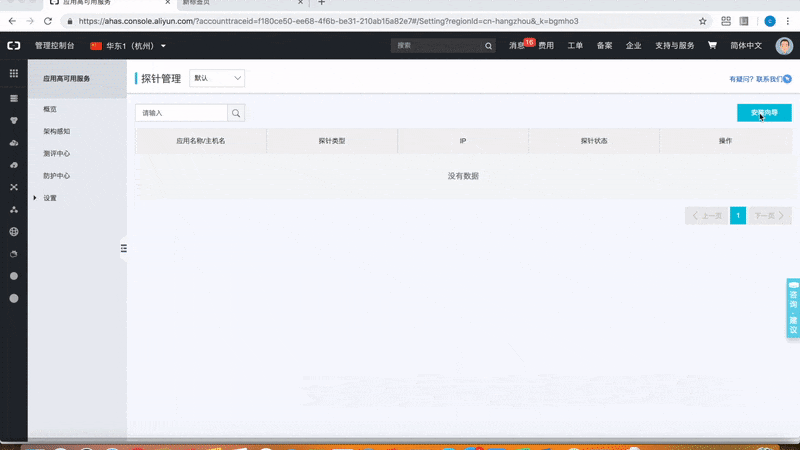Collapse sidebar using the handle toggle

click(x=124, y=248)
